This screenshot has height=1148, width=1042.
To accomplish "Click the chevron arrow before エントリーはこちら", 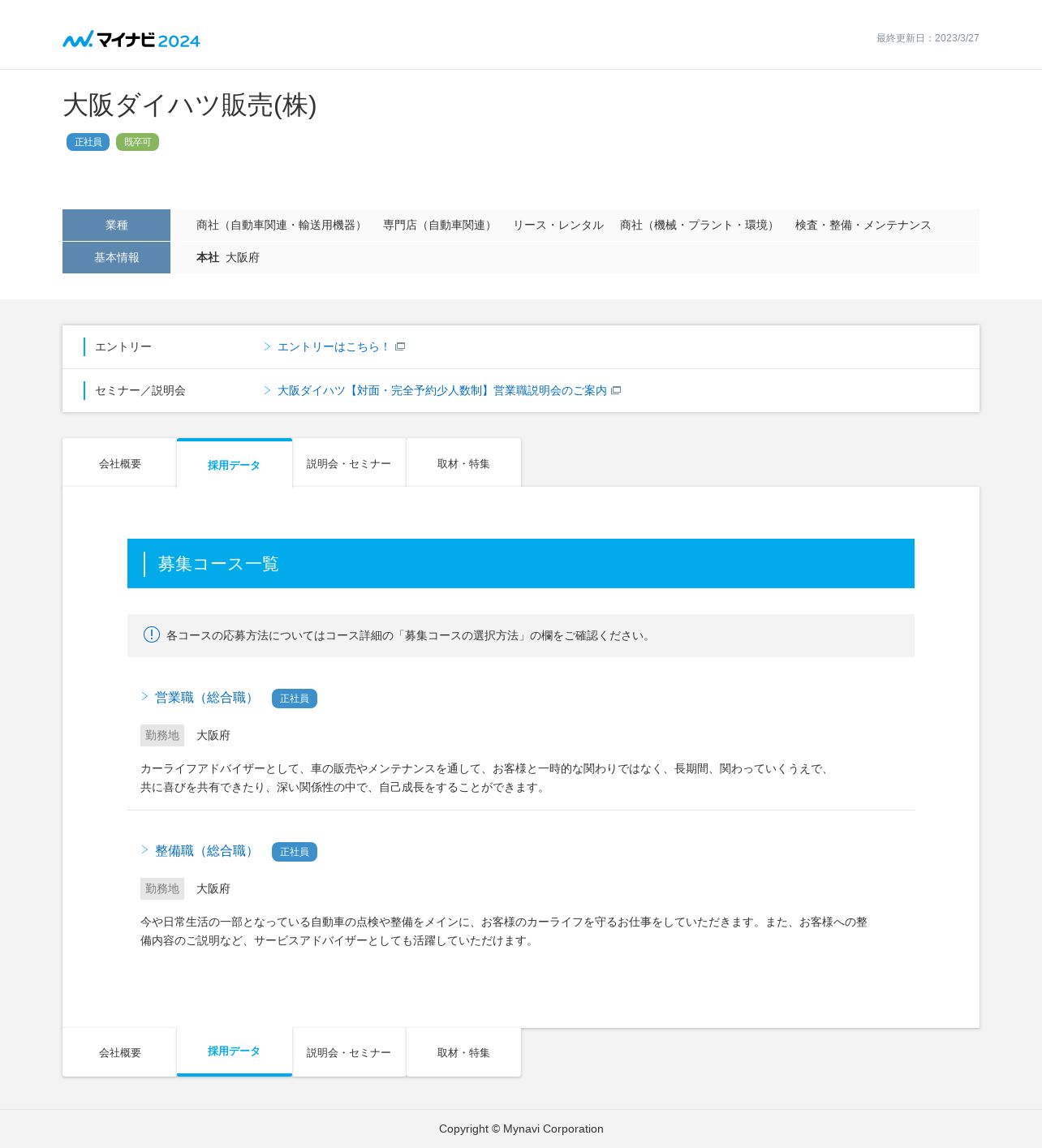I will (267, 346).
